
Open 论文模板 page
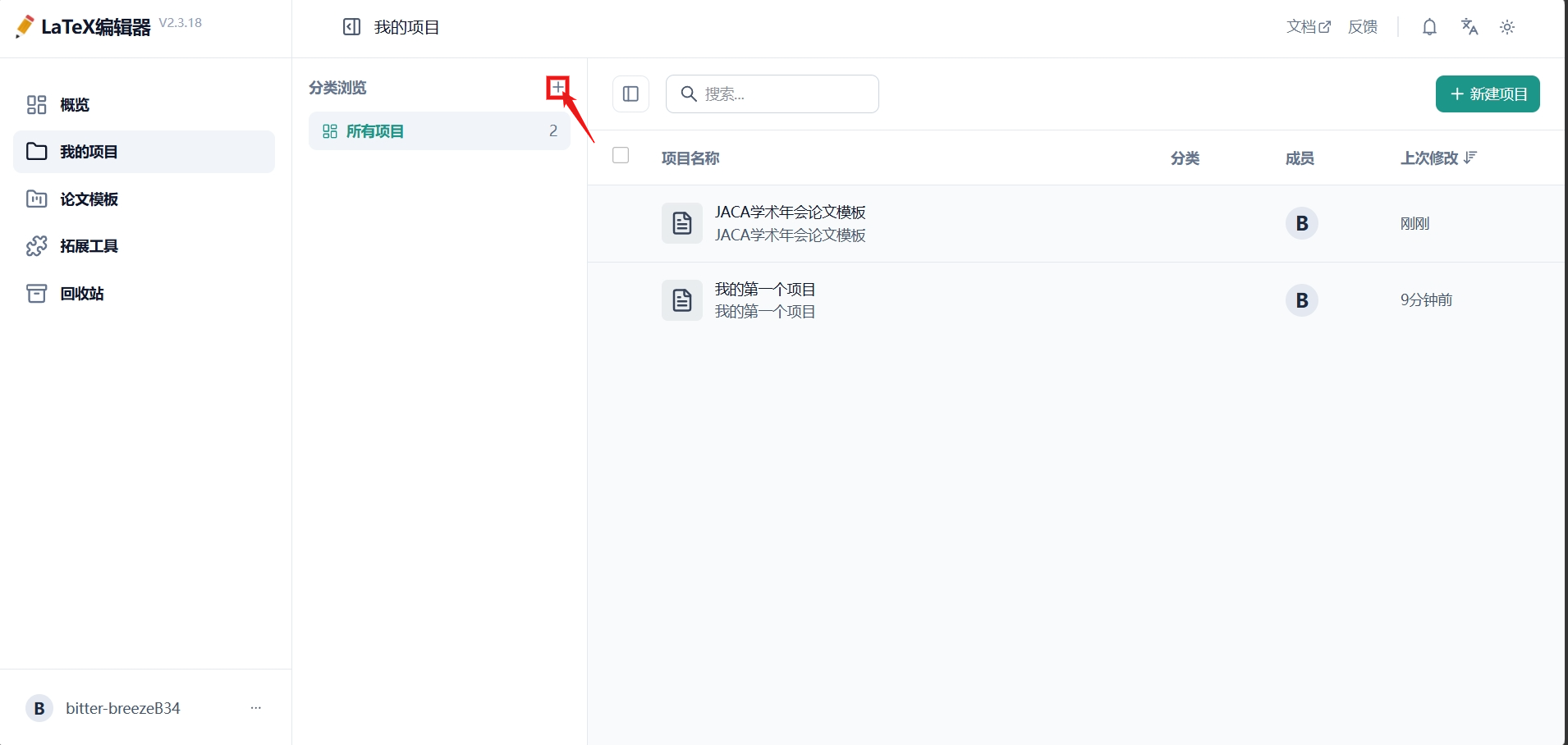144,199
